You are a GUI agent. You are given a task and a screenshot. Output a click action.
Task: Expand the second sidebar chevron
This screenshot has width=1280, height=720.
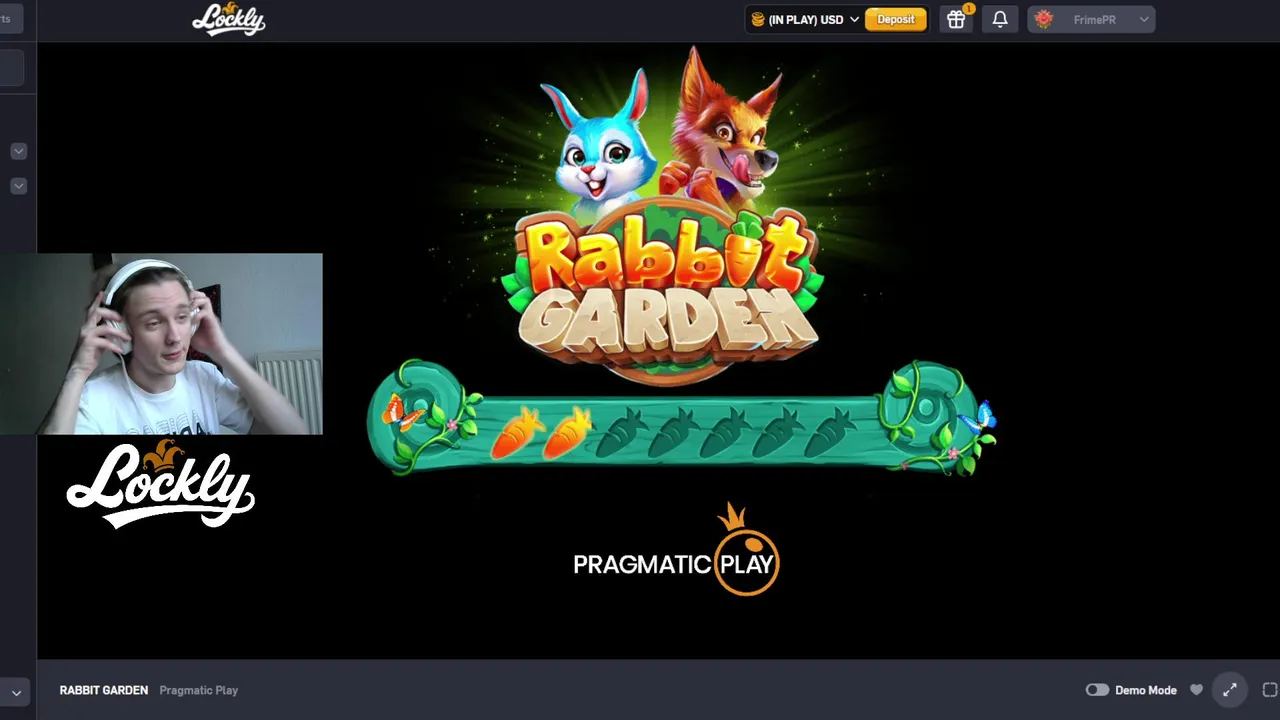click(x=18, y=186)
